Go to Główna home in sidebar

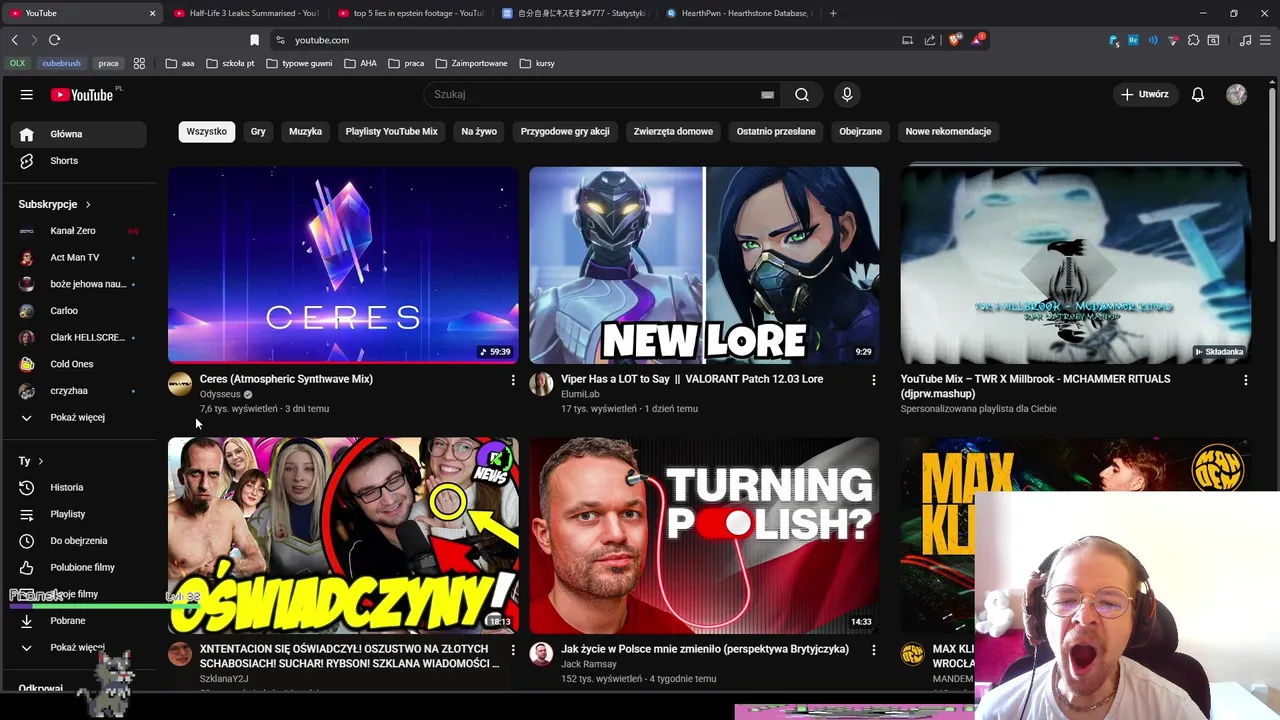point(78,134)
